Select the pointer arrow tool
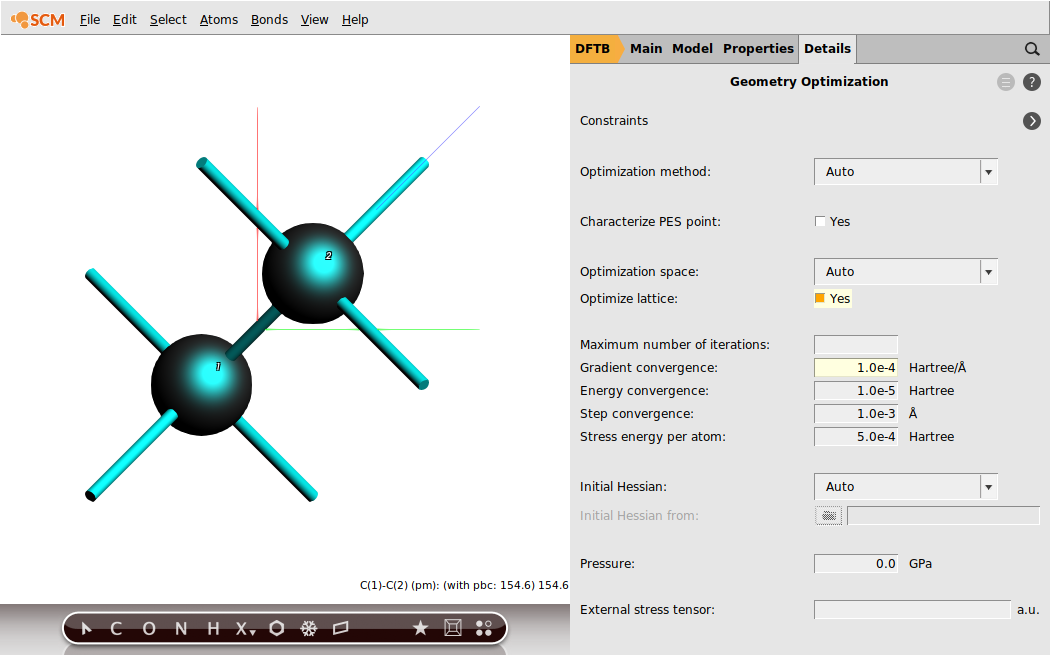Image resolution: width=1050 pixels, height=655 pixels. click(x=86, y=628)
